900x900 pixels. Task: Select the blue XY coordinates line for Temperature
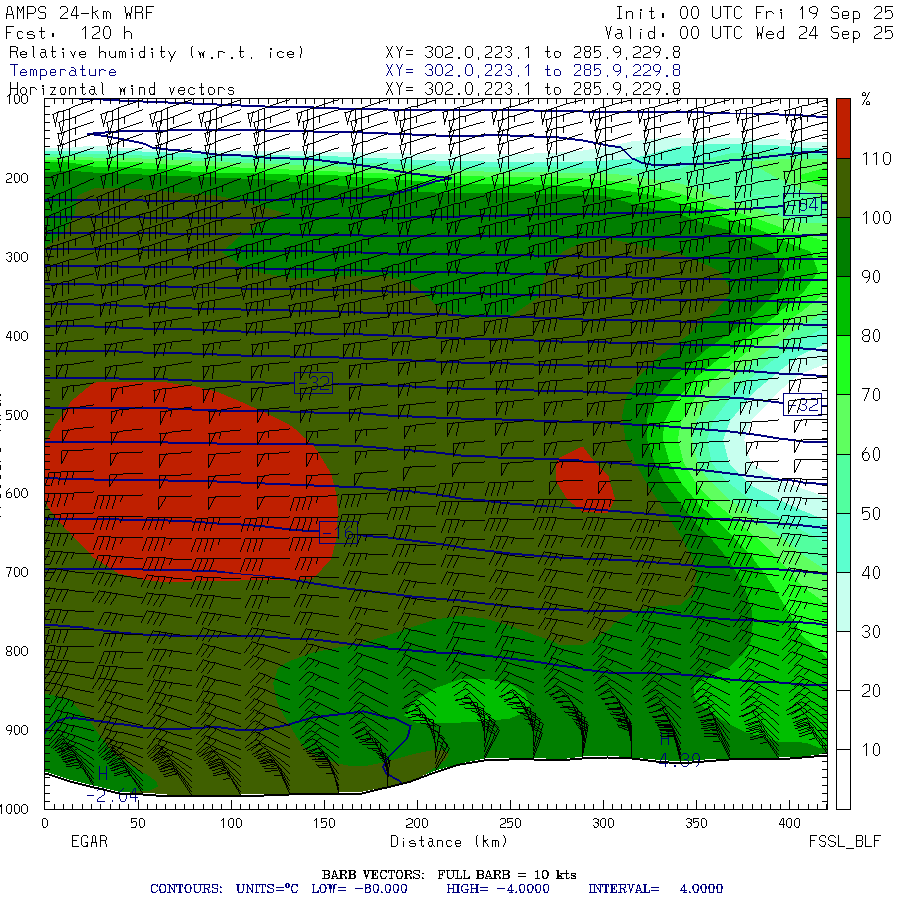click(533, 71)
